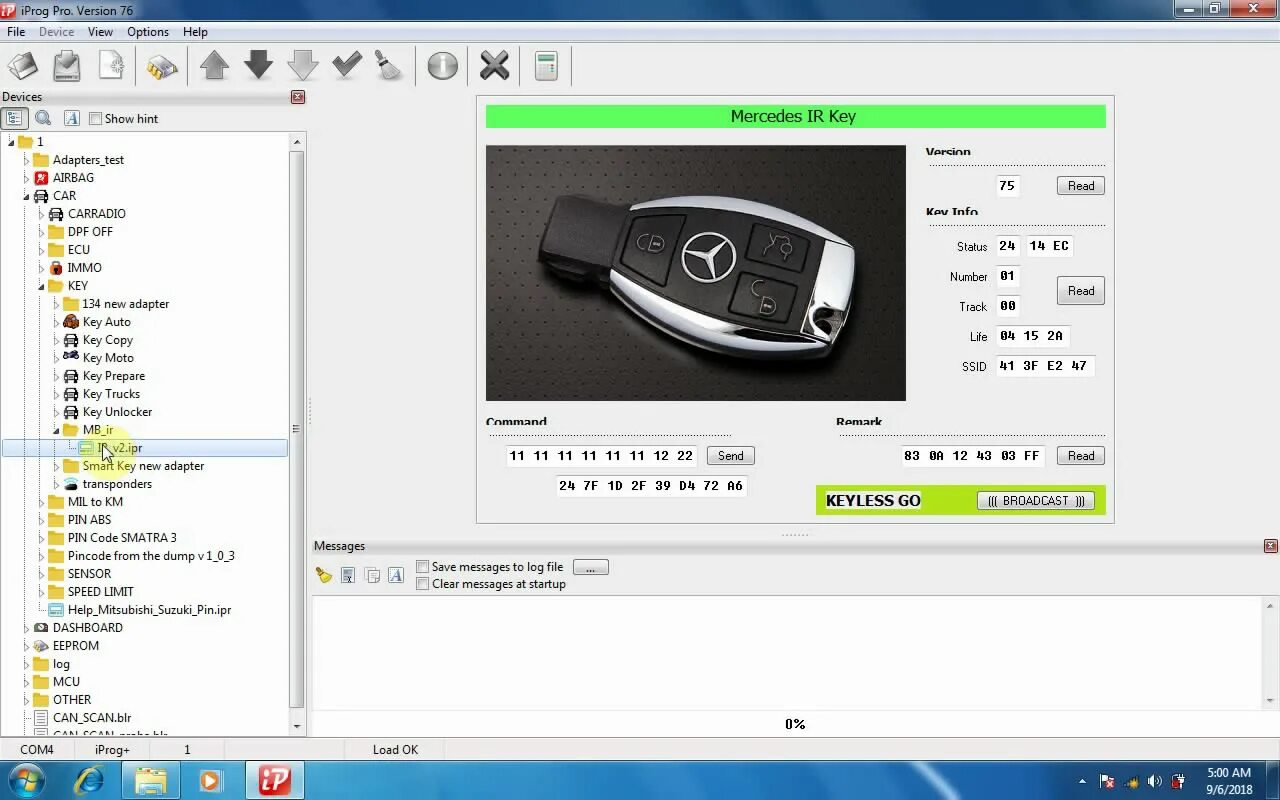Expand the Adapters_test folder arrow
The image size is (1280, 800).
[27, 160]
